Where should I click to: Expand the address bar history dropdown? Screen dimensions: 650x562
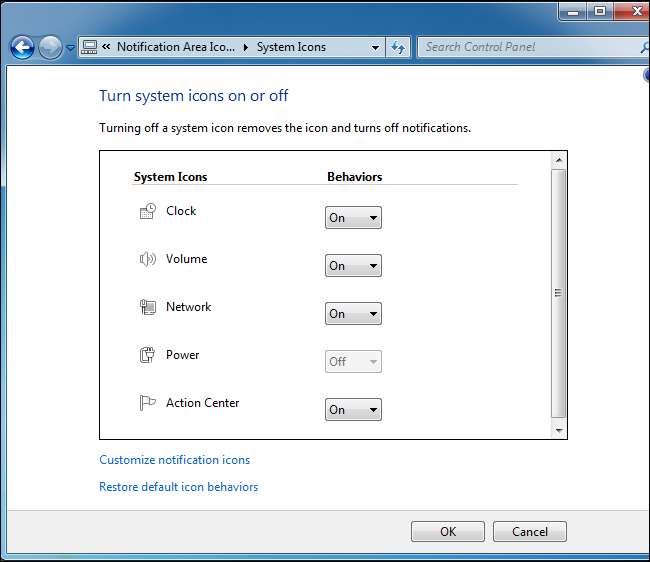(x=375, y=47)
